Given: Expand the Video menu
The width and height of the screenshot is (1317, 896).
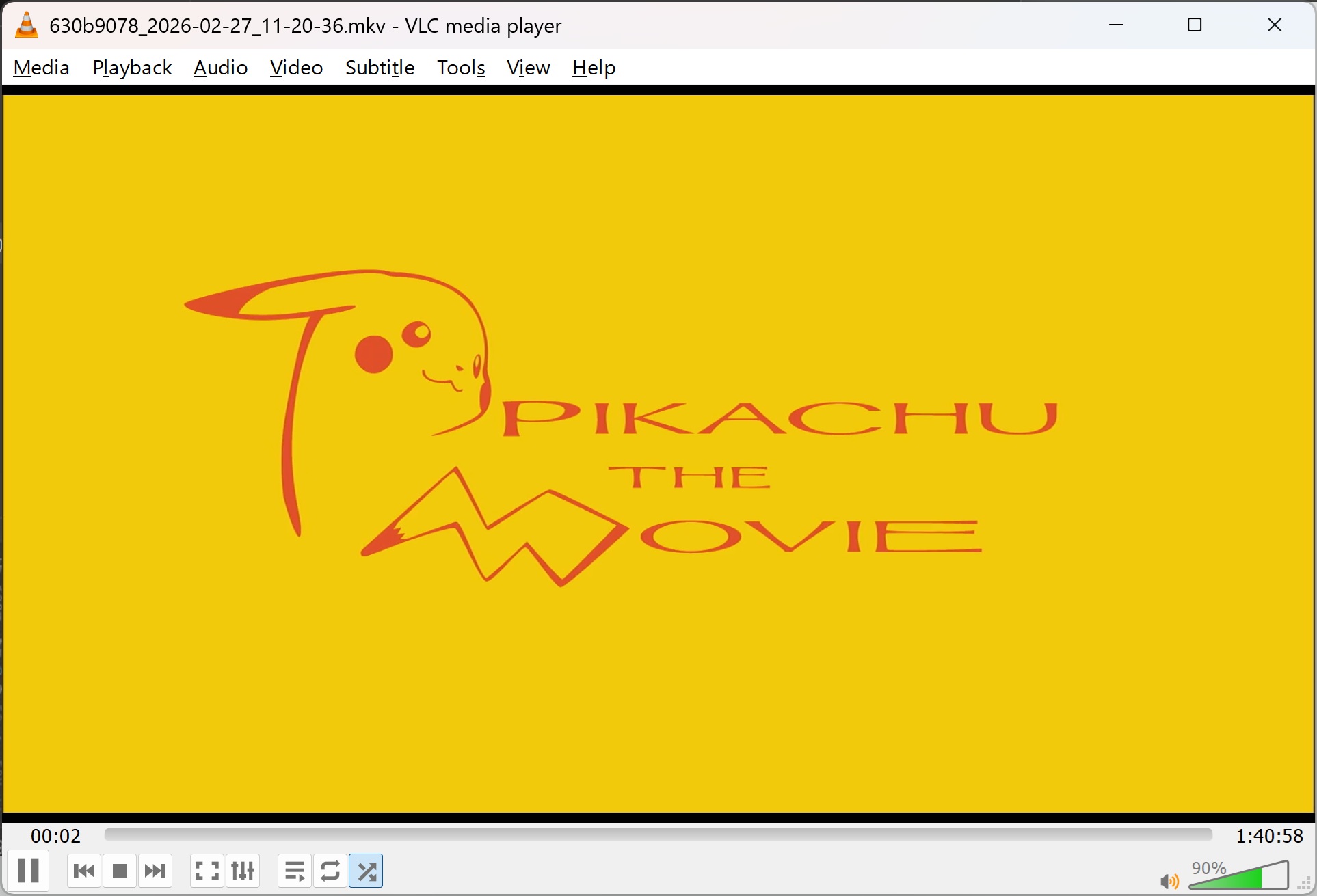Looking at the screenshot, I should point(296,68).
